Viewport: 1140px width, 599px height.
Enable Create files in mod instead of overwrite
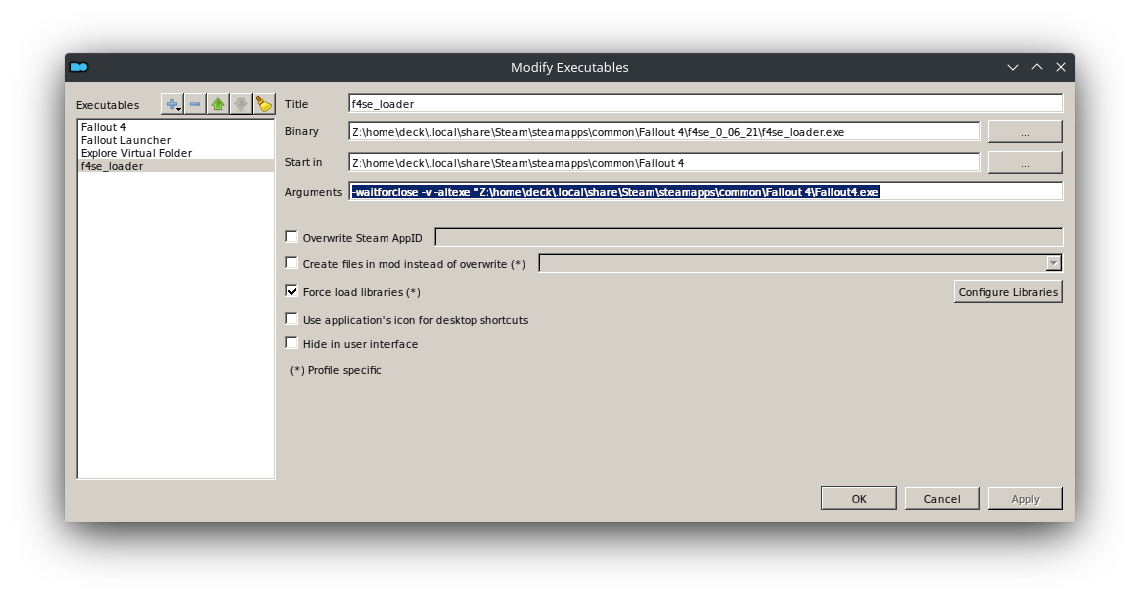click(x=292, y=263)
